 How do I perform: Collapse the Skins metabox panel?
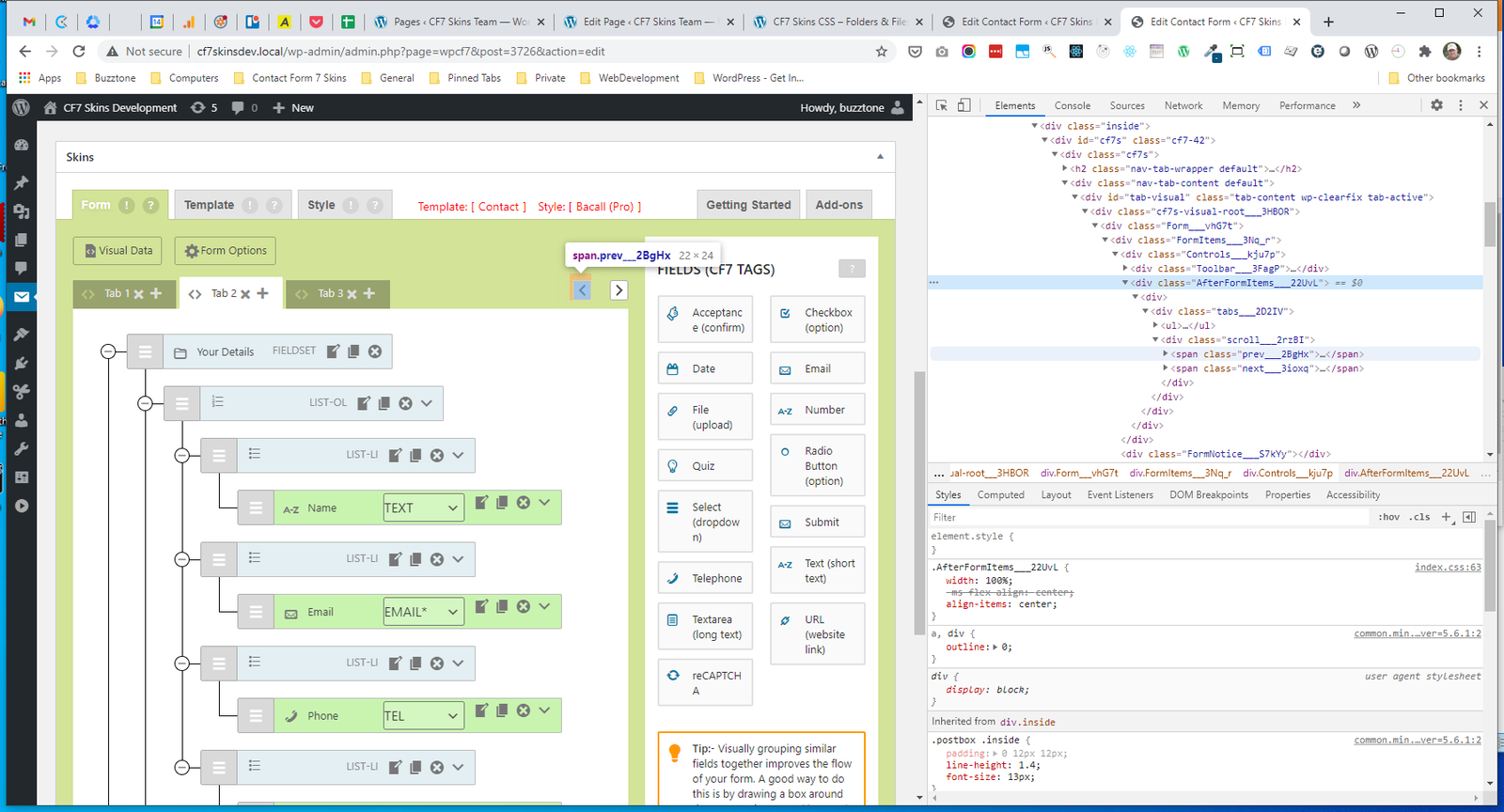coord(880,157)
